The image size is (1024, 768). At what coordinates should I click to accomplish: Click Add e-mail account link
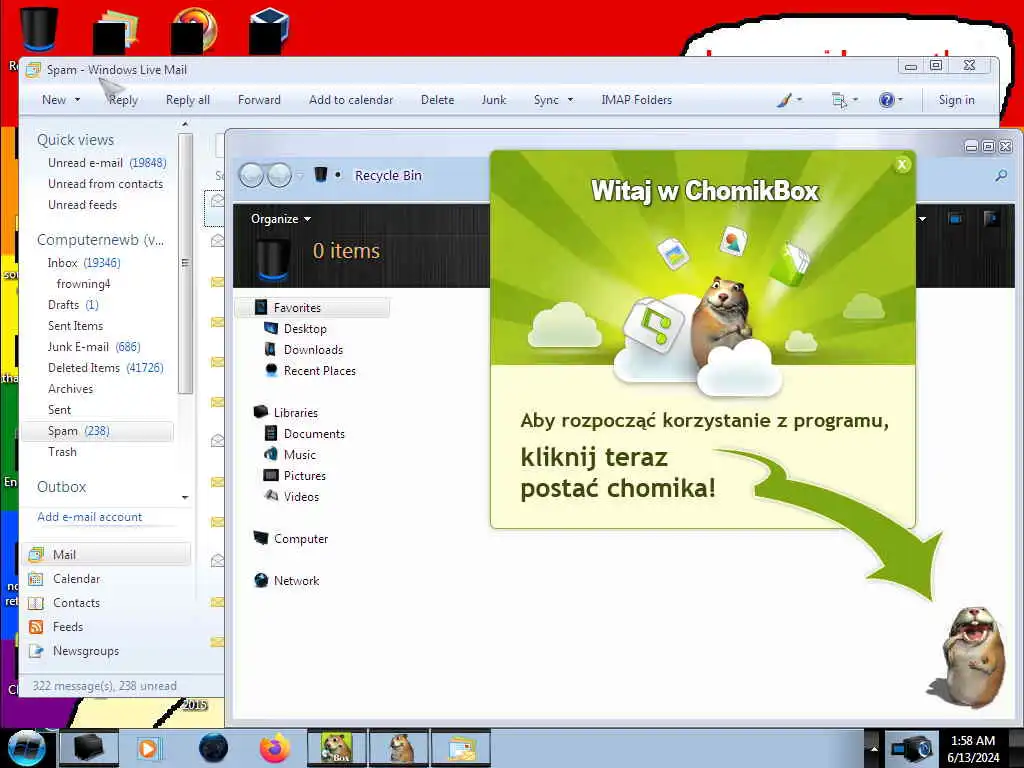(89, 517)
